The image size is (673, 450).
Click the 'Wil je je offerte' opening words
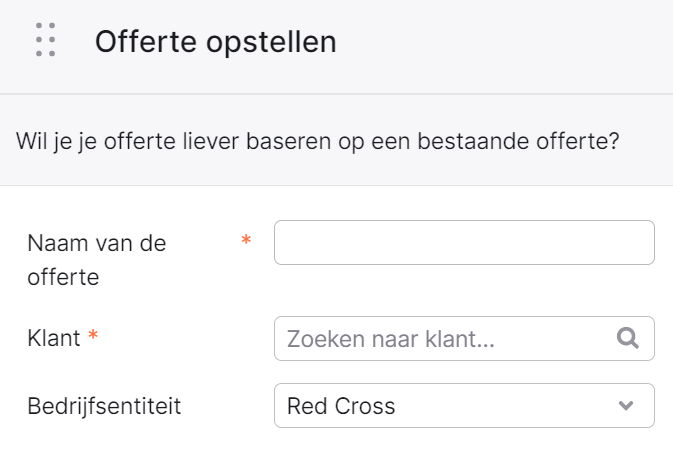coord(96,141)
